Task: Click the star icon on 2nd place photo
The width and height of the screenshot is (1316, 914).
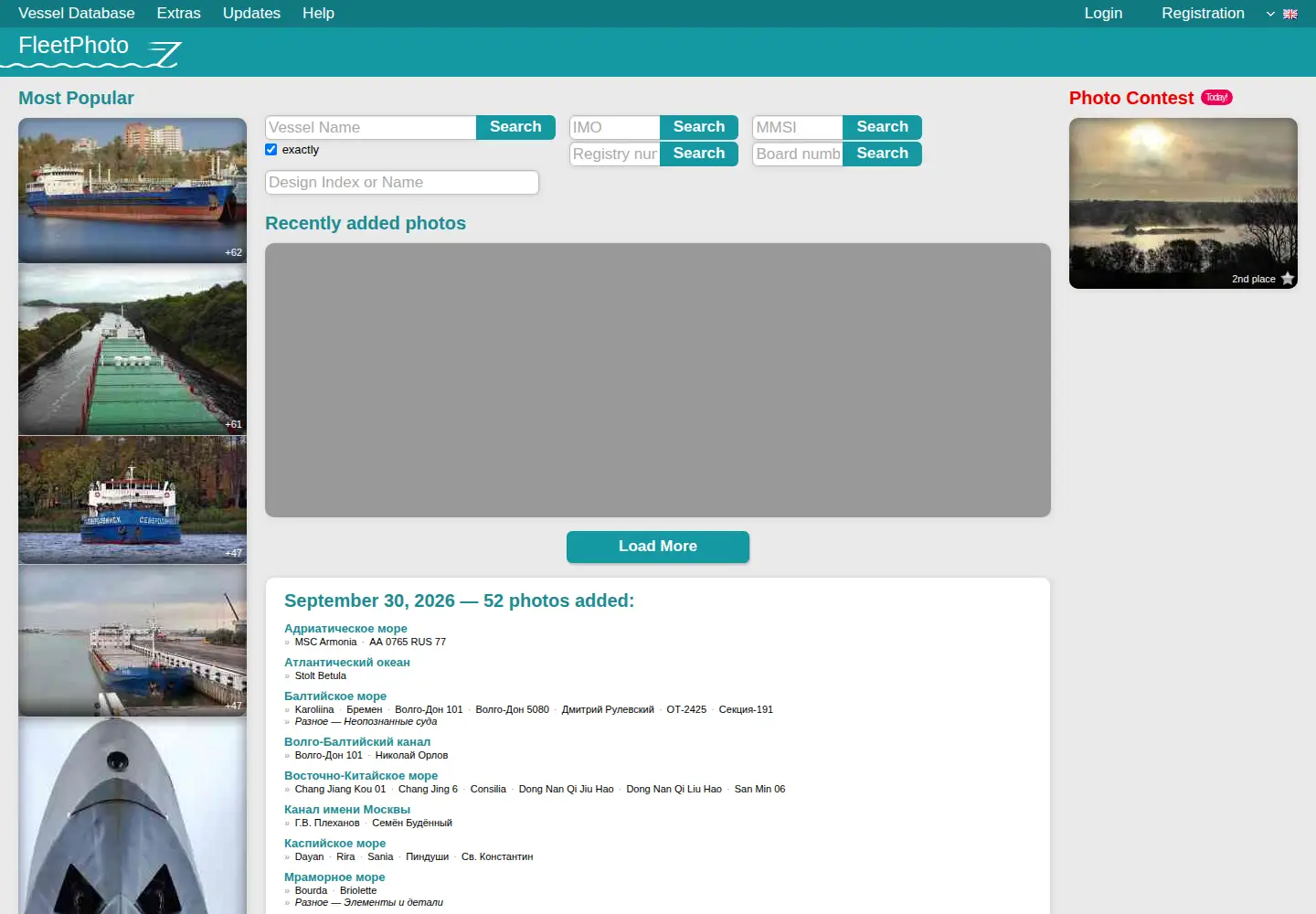Action: 1288,279
